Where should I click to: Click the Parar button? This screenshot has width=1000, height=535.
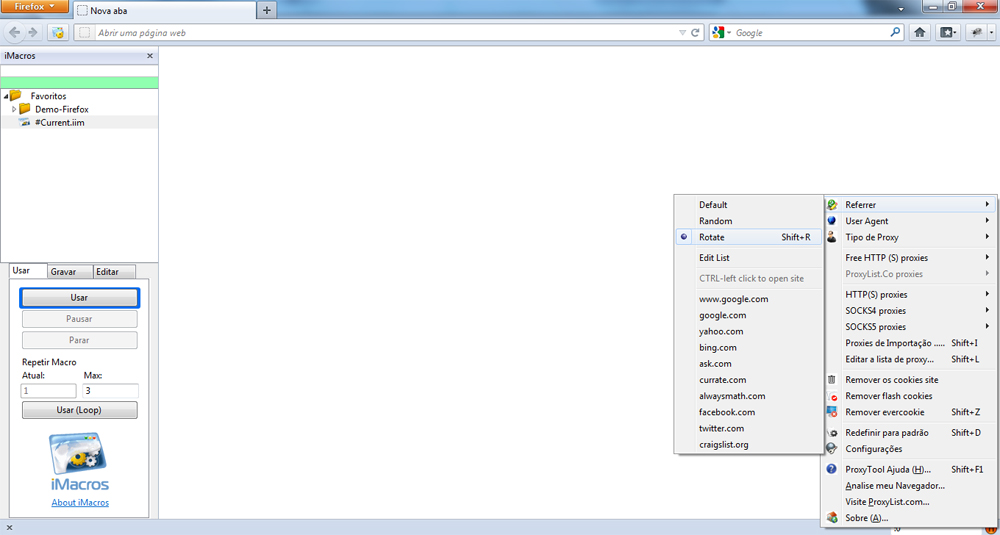pyautogui.click(x=79, y=340)
